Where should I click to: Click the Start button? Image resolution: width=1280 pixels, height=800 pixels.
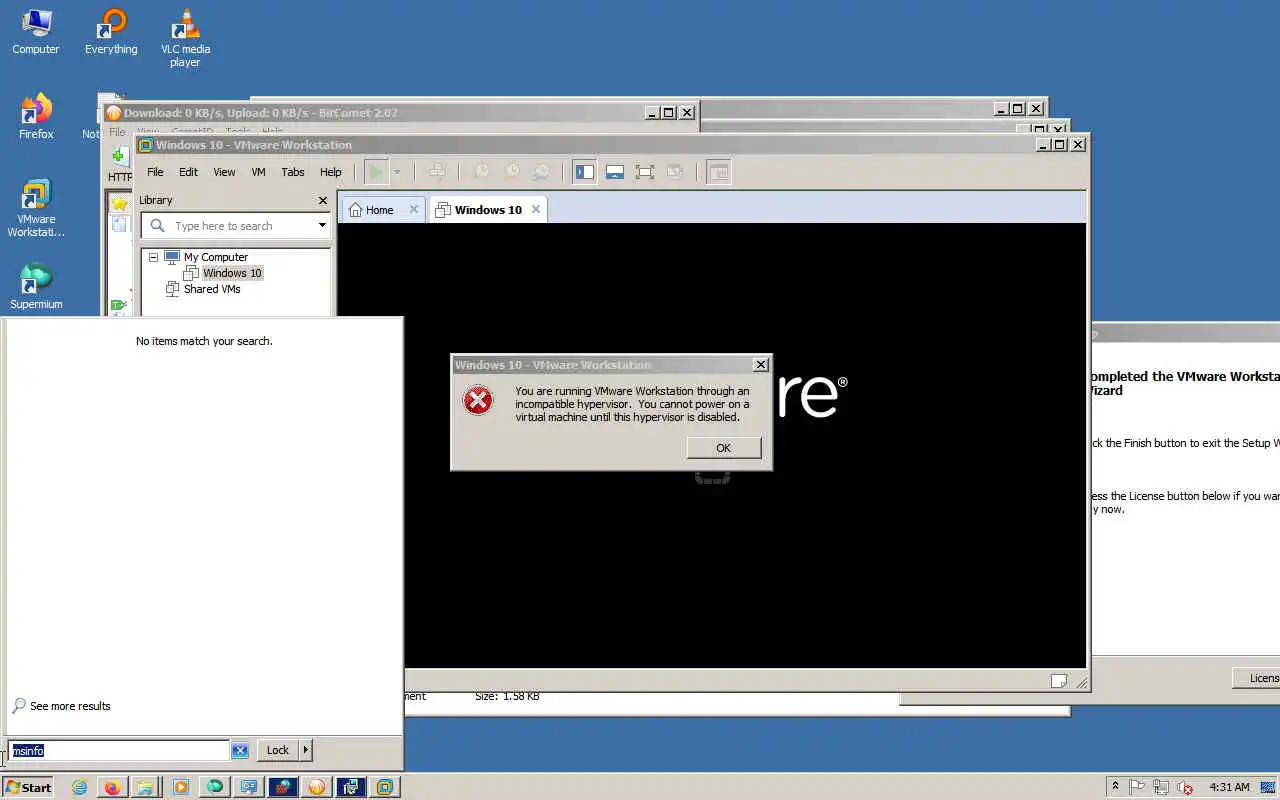(x=28, y=787)
